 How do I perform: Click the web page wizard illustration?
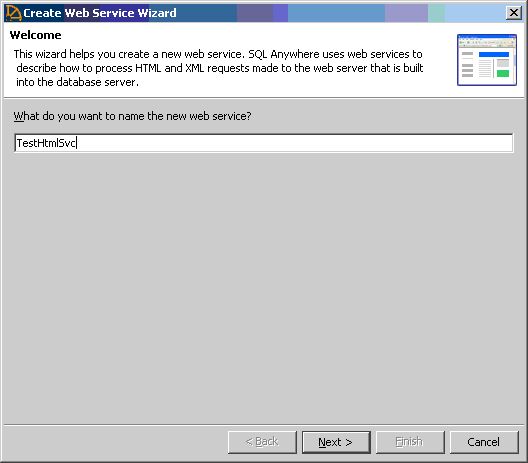pyautogui.click(x=487, y=60)
